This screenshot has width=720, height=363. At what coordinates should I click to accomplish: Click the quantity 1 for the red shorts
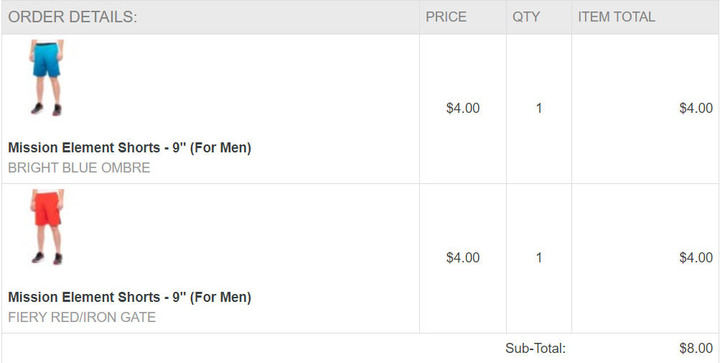click(x=539, y=258)
